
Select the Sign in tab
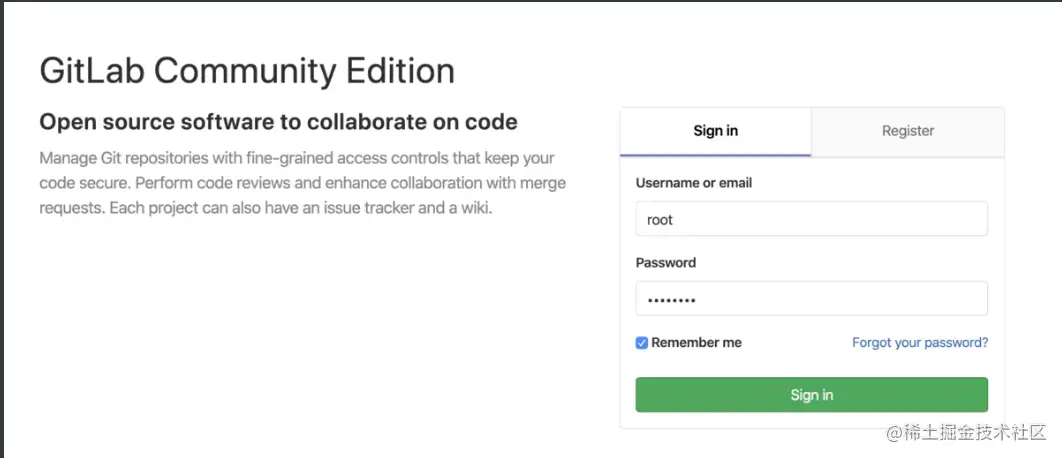(x=715, y=131)
